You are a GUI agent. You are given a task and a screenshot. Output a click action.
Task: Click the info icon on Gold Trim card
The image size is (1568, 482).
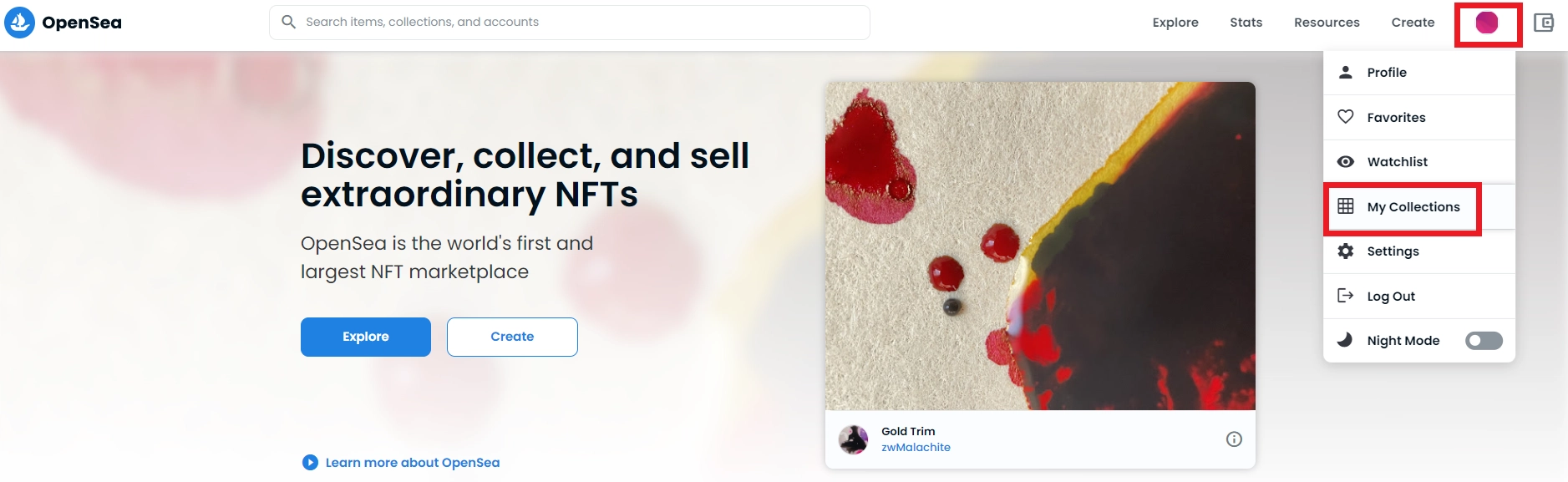pyautogui.click(x=1234, y=439)
